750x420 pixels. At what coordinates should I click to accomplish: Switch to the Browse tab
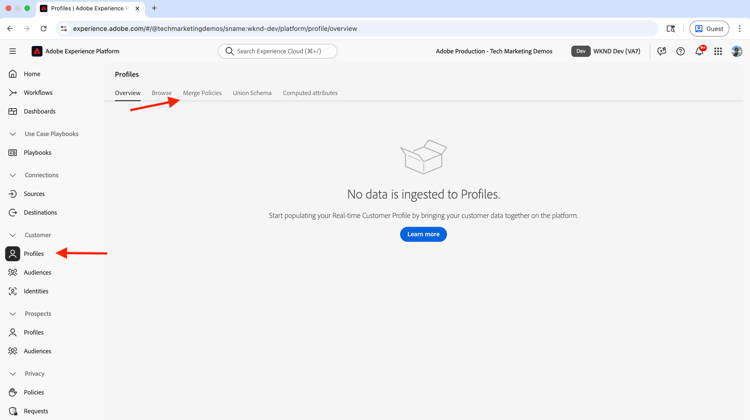click(x=162, y=93)
